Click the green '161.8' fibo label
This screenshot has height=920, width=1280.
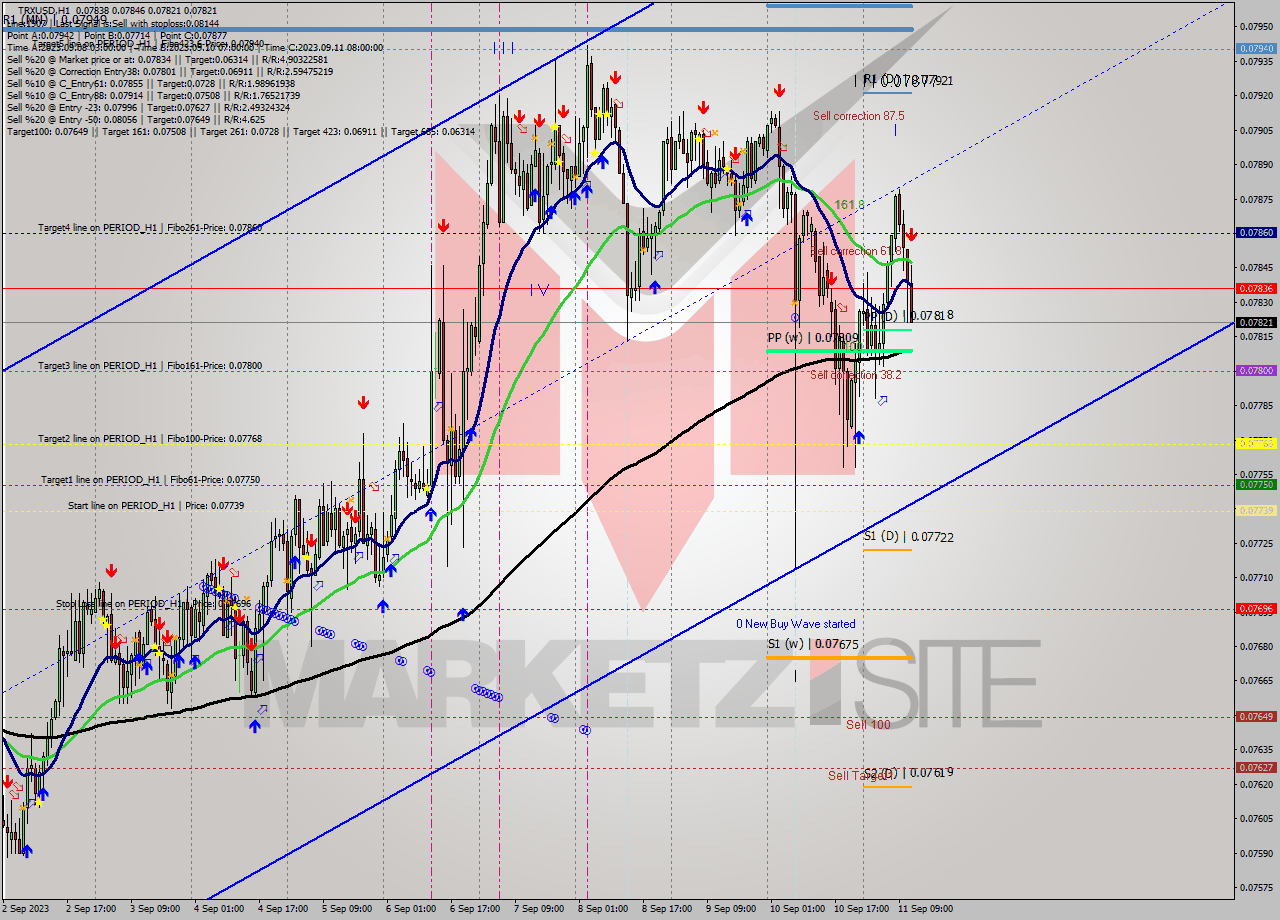click(849, 205)
